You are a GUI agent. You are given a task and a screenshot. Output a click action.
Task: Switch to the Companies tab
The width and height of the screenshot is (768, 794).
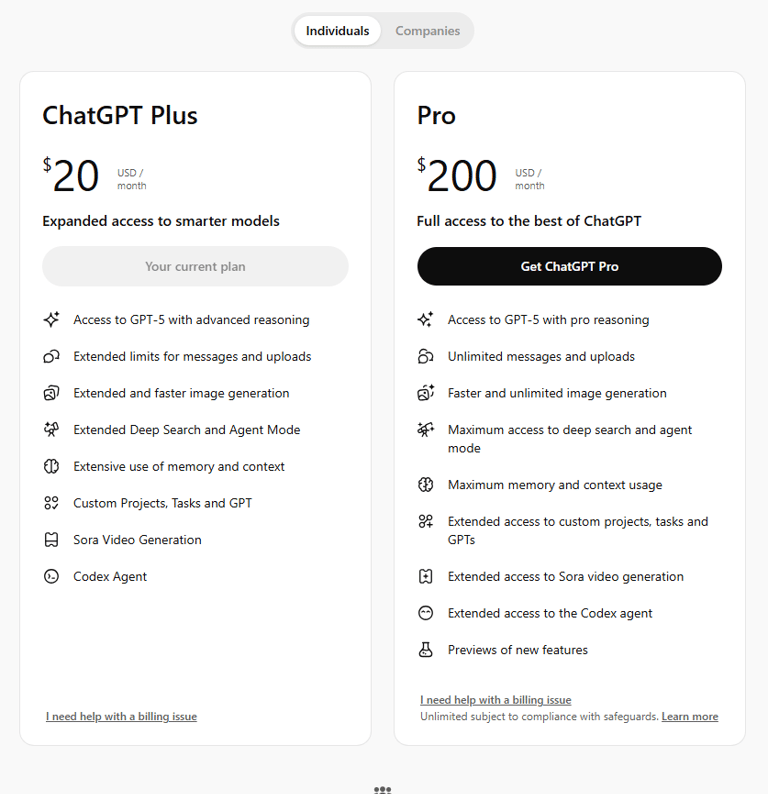427,31
